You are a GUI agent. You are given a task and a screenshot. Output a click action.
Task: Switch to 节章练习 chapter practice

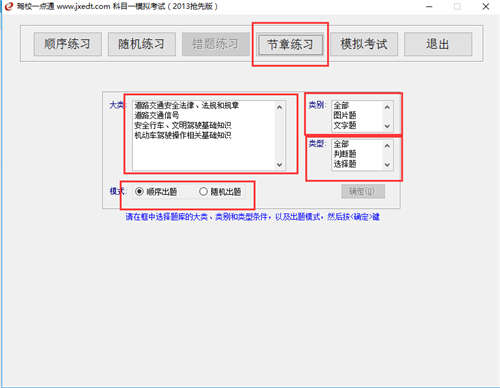pyautogui.click(x=291, y=44)
